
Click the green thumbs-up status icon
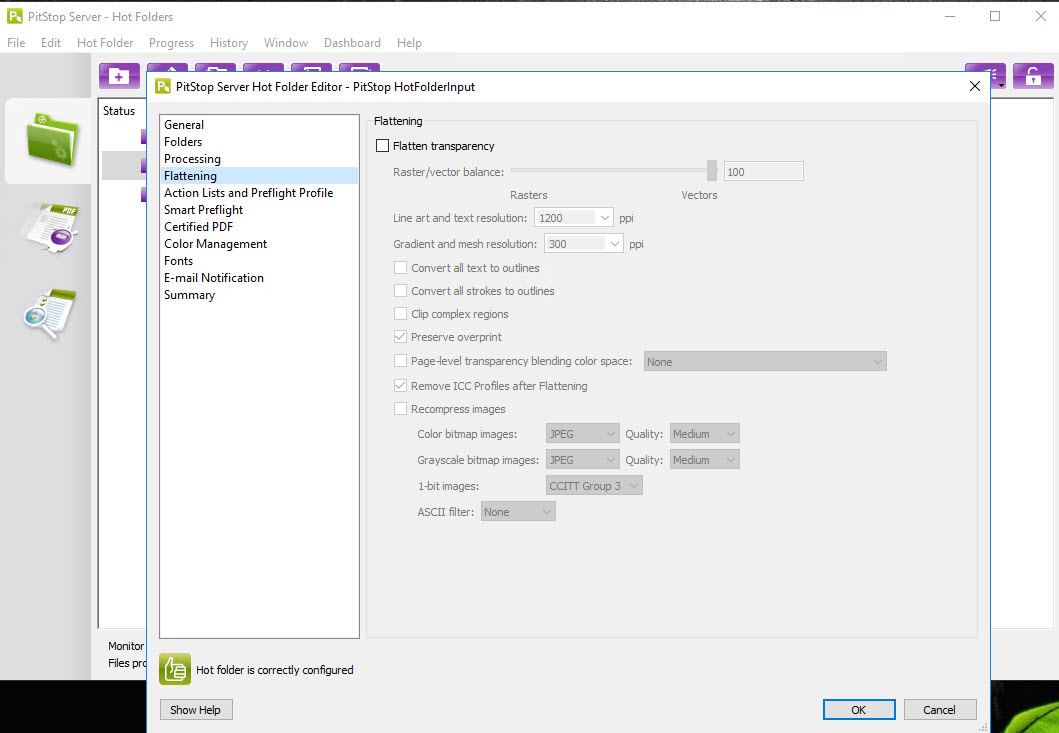coord(175,669)
